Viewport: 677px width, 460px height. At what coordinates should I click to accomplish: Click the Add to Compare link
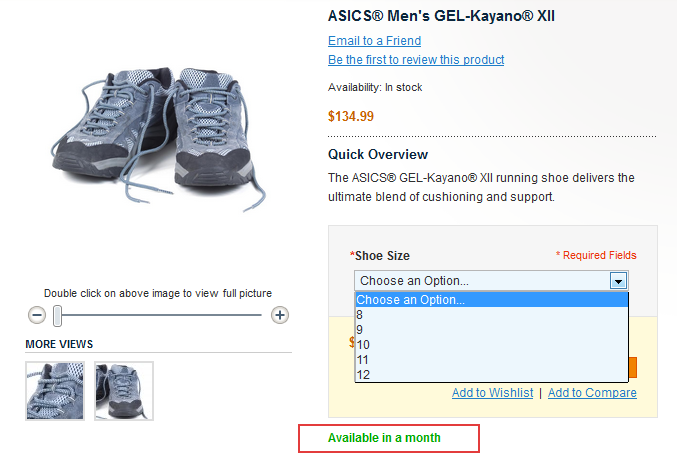click(592, 393)
